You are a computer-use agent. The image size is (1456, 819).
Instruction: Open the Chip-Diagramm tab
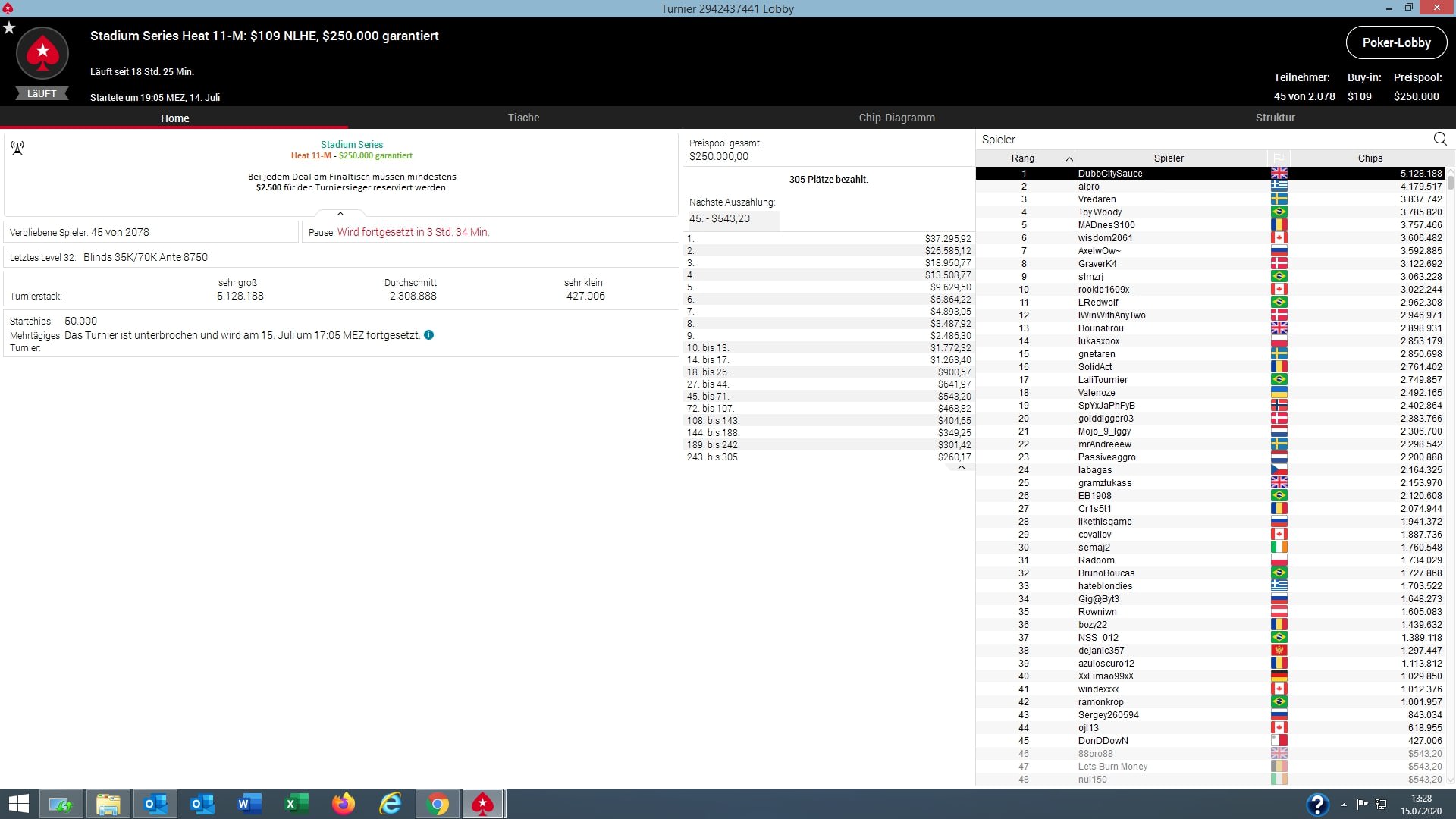tap(896, 118)
